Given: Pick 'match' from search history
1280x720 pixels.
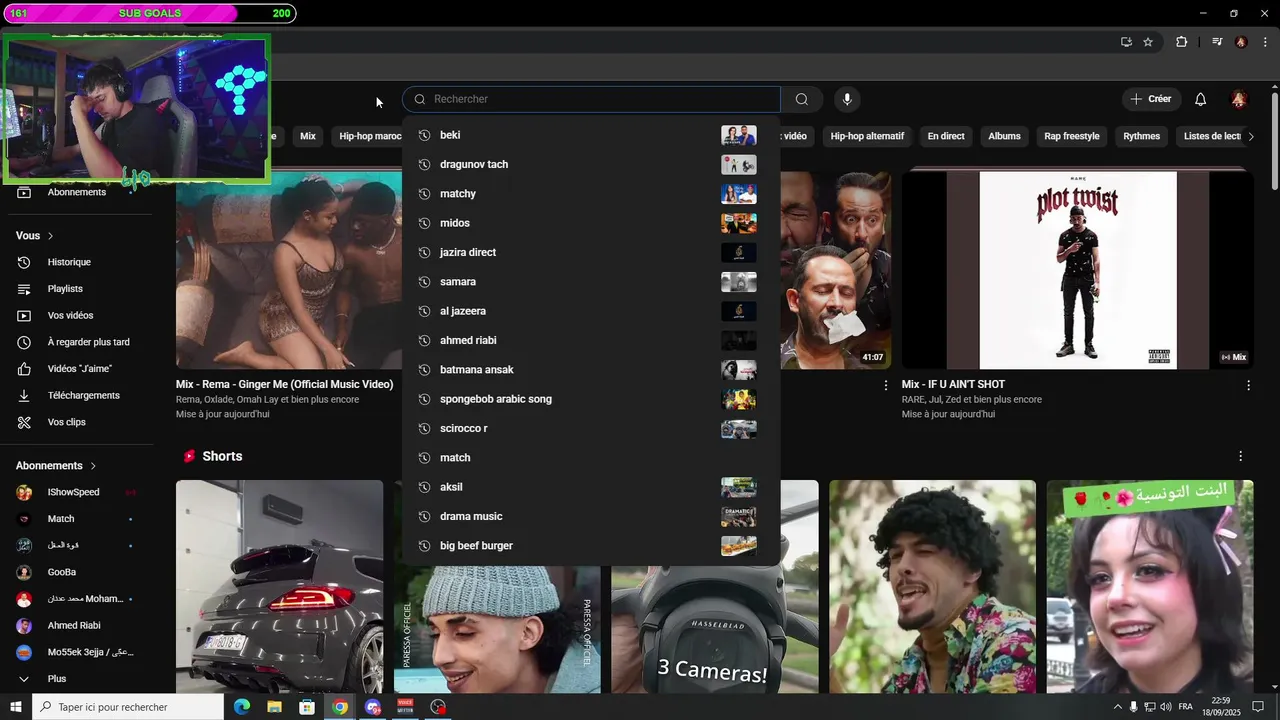Looking at the screenshot, I should (591, 458).
